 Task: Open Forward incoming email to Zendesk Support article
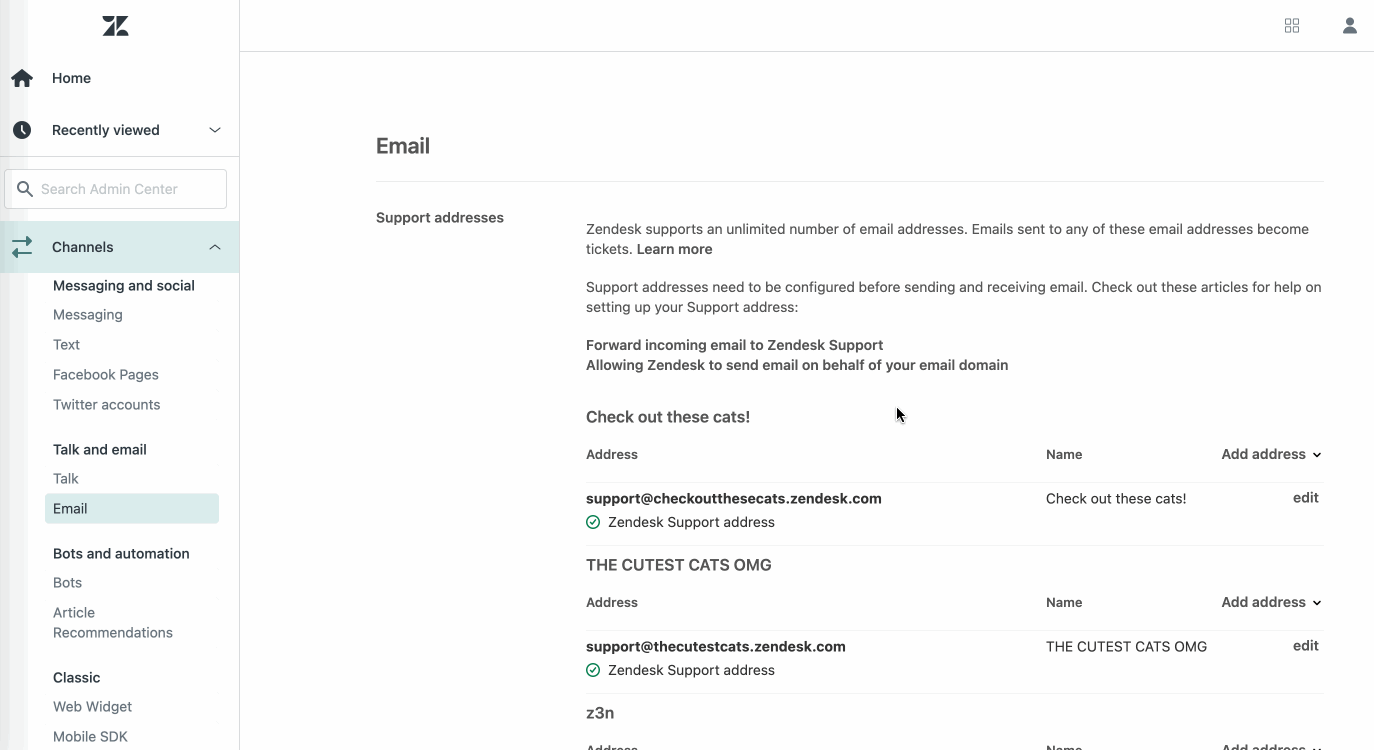734,344
